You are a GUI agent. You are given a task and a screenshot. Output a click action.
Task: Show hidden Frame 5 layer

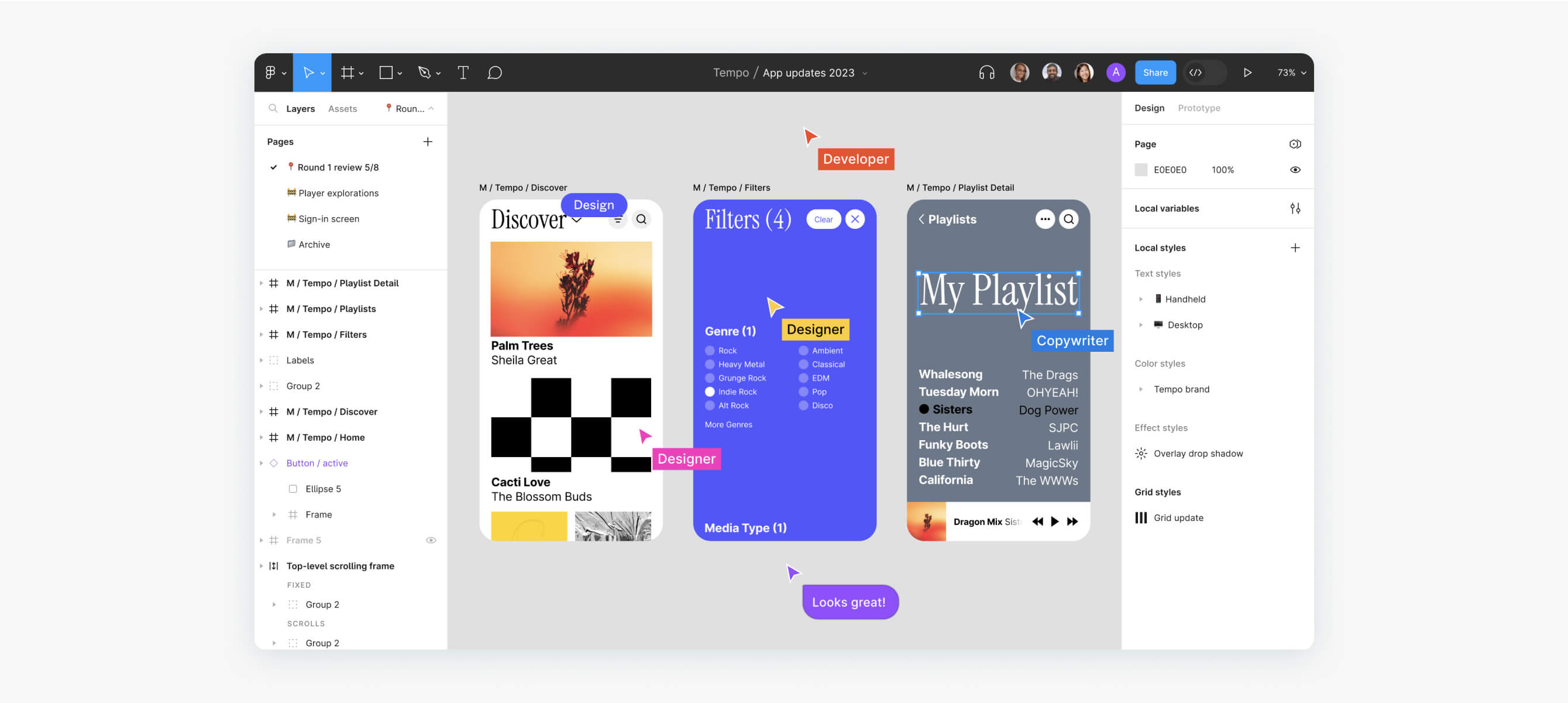(x=431, y=540)
